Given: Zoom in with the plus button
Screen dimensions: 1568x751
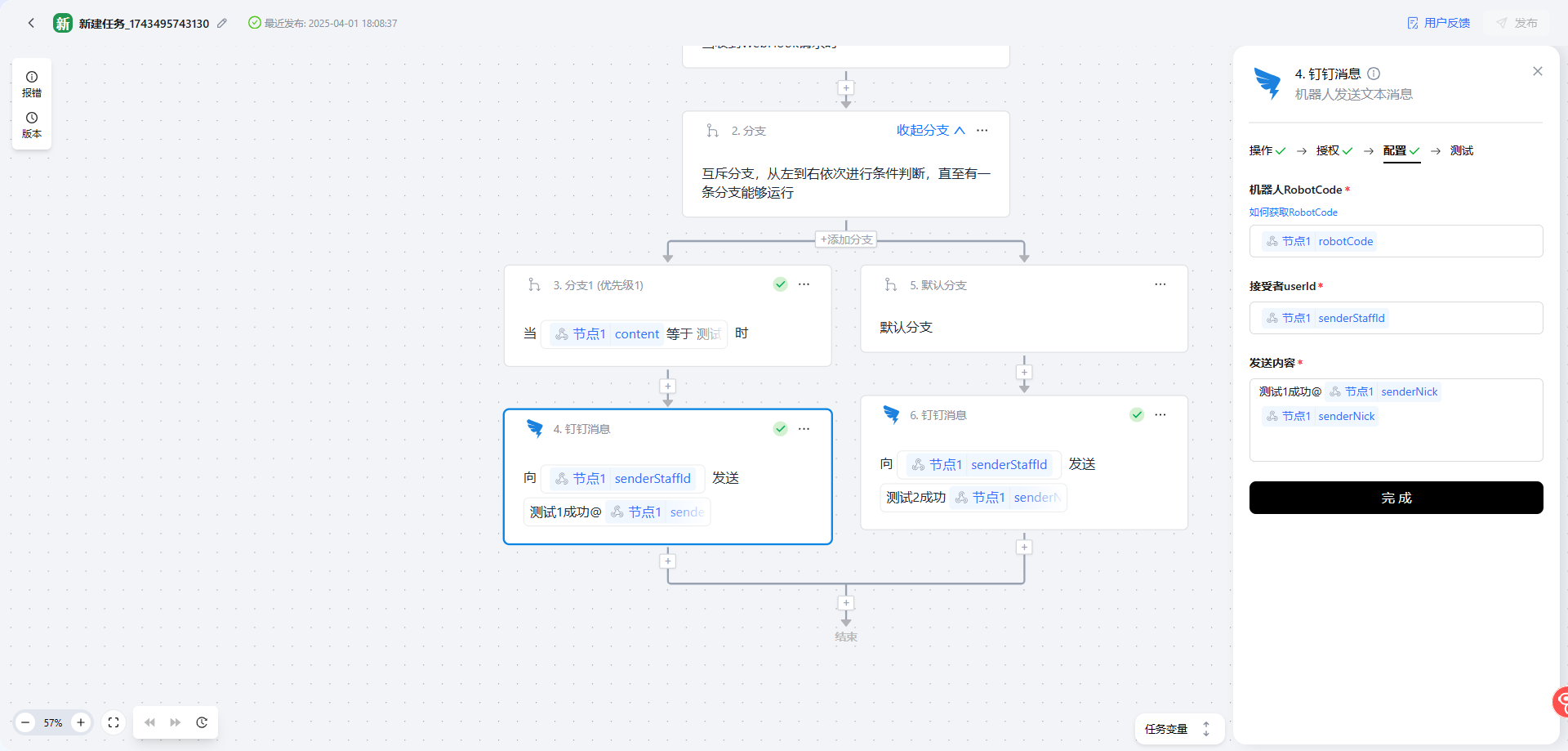Looking at the screenshot, I should pos(81,722).
